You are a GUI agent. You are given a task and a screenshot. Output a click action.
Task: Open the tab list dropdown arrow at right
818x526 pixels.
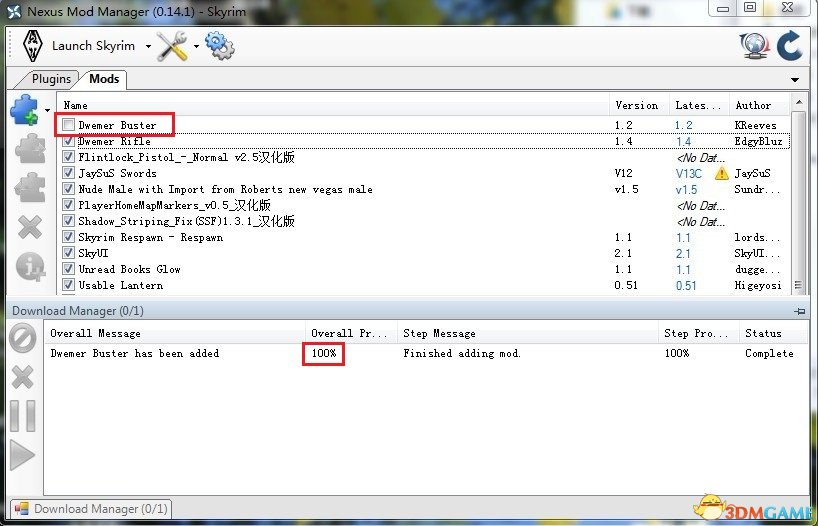coord(795,80)
